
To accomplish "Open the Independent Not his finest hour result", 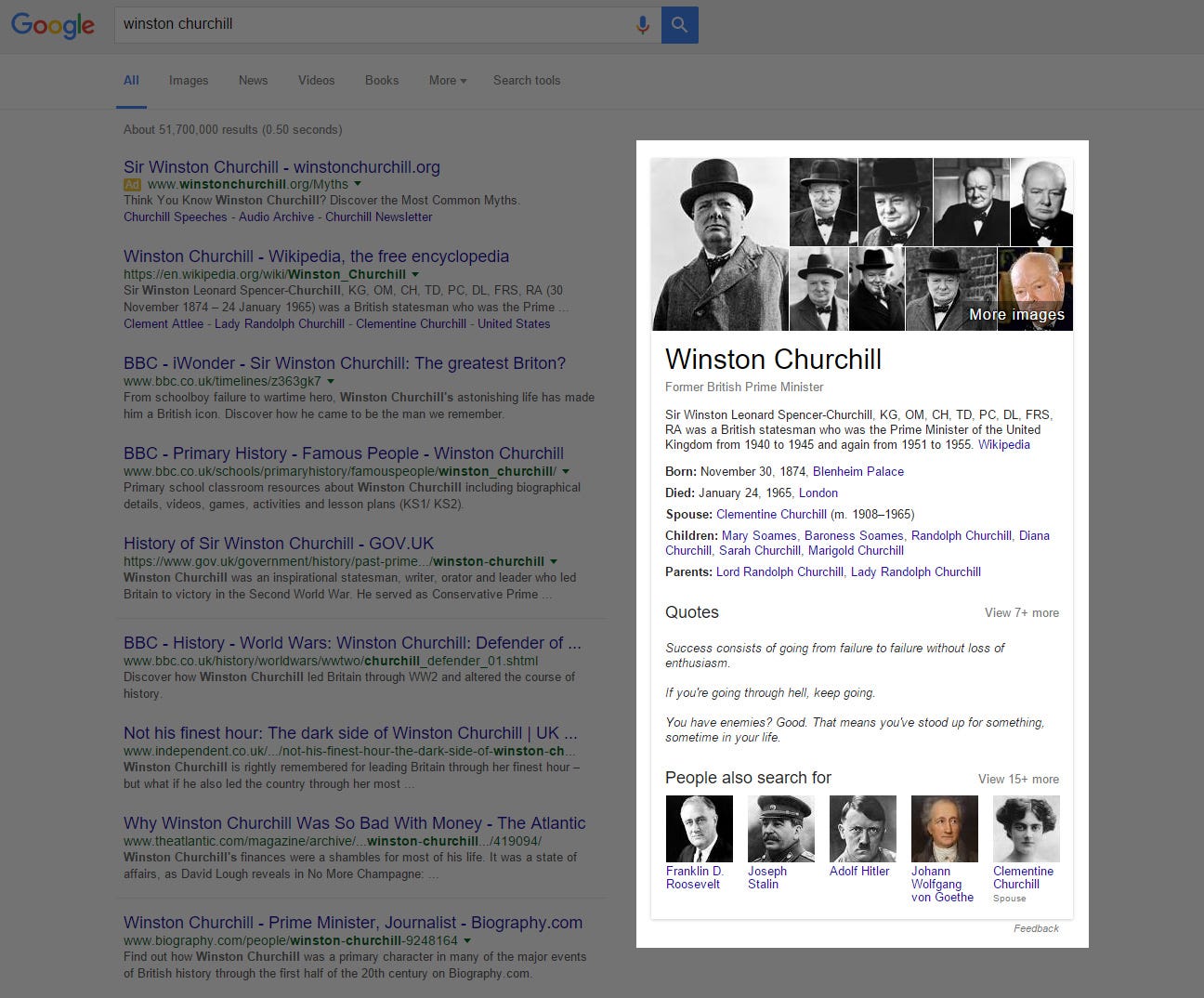I will 350,733.
